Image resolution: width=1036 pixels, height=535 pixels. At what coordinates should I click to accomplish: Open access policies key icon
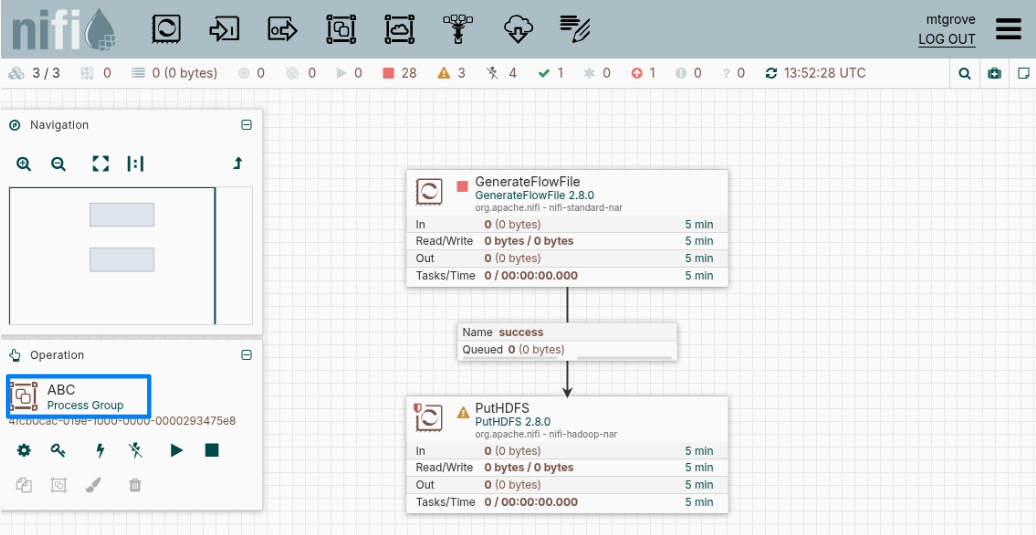coord(58,450)
